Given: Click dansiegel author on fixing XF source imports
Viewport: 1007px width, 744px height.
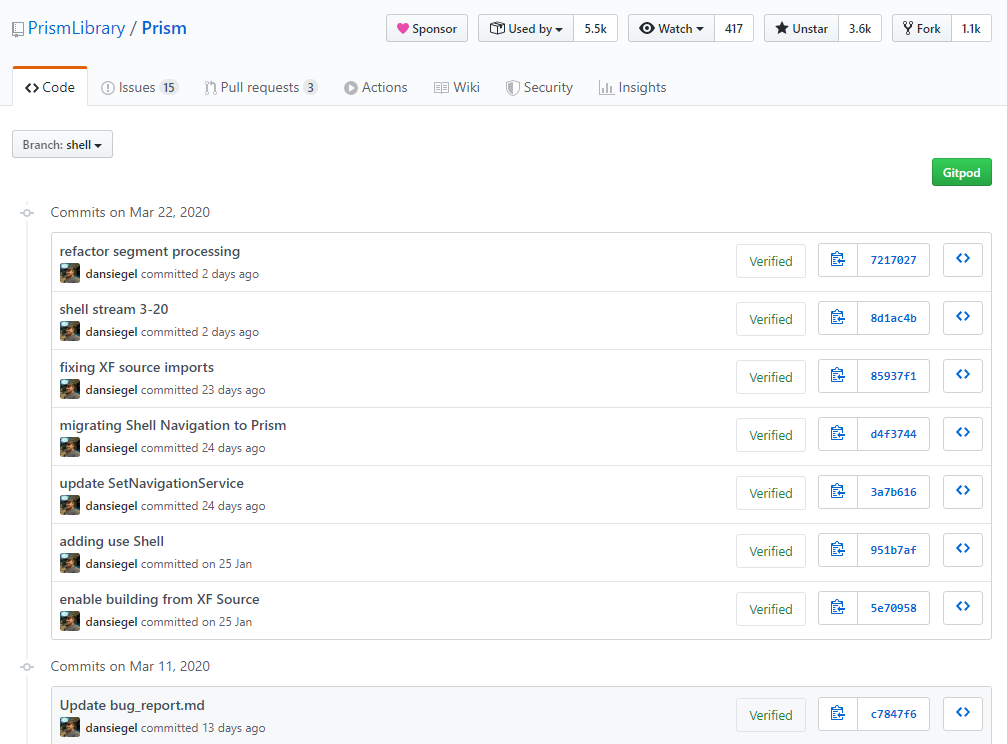Looking at the screenshot, I should tap(111, 390).
